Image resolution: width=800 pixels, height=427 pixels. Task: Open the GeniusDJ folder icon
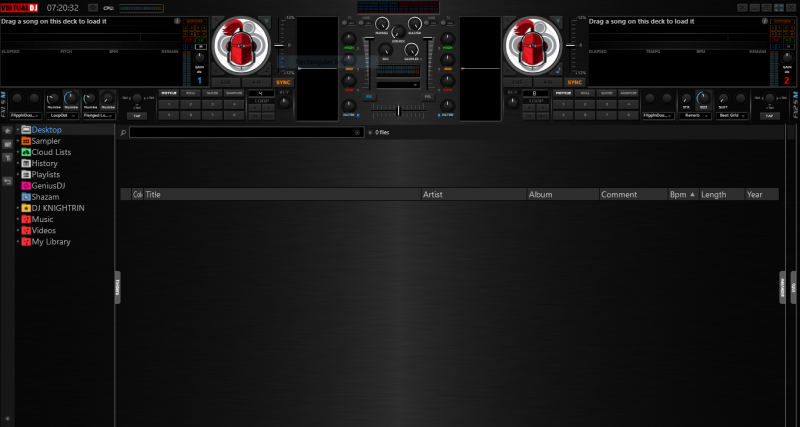pyautogui.click(x=25, y=186)
